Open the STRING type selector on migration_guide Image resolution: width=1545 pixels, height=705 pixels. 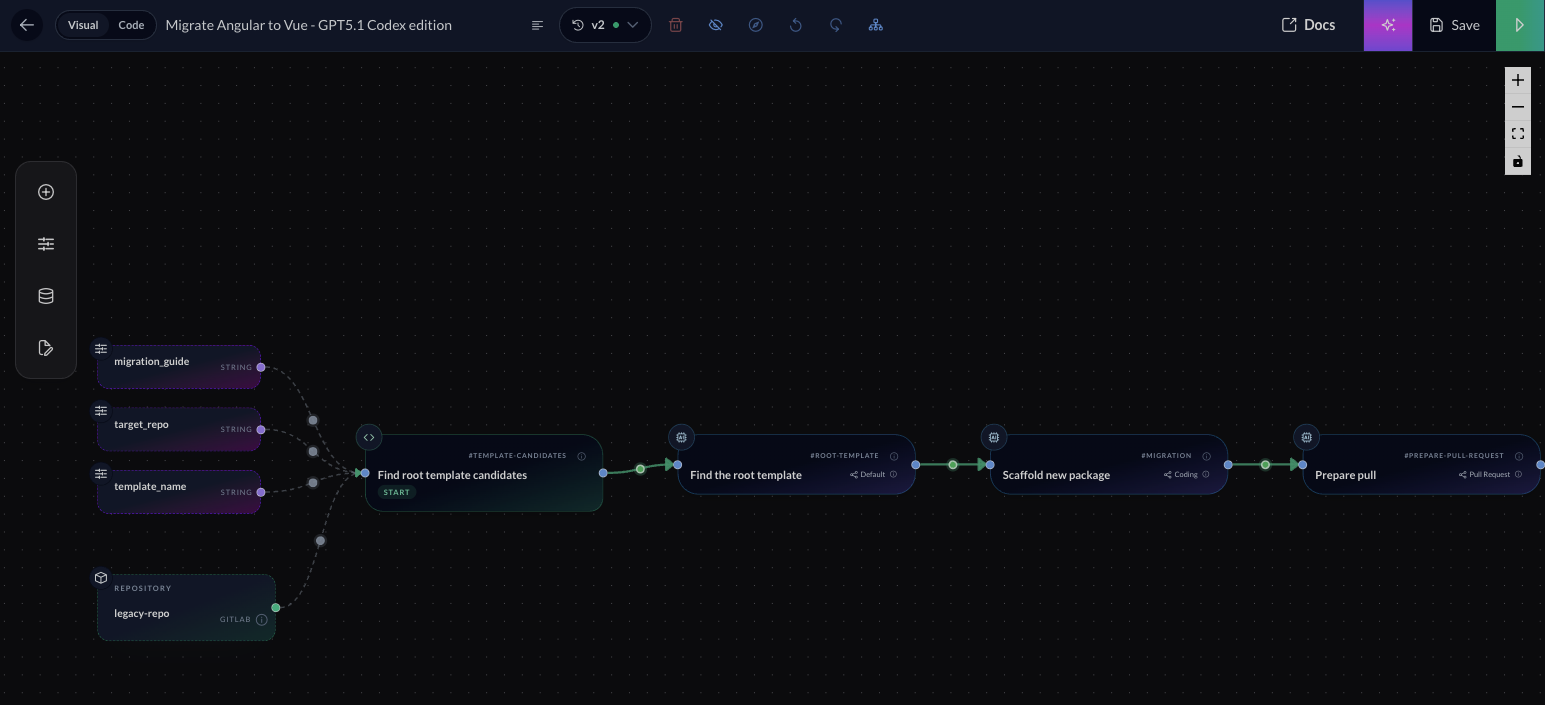[236, 367]
